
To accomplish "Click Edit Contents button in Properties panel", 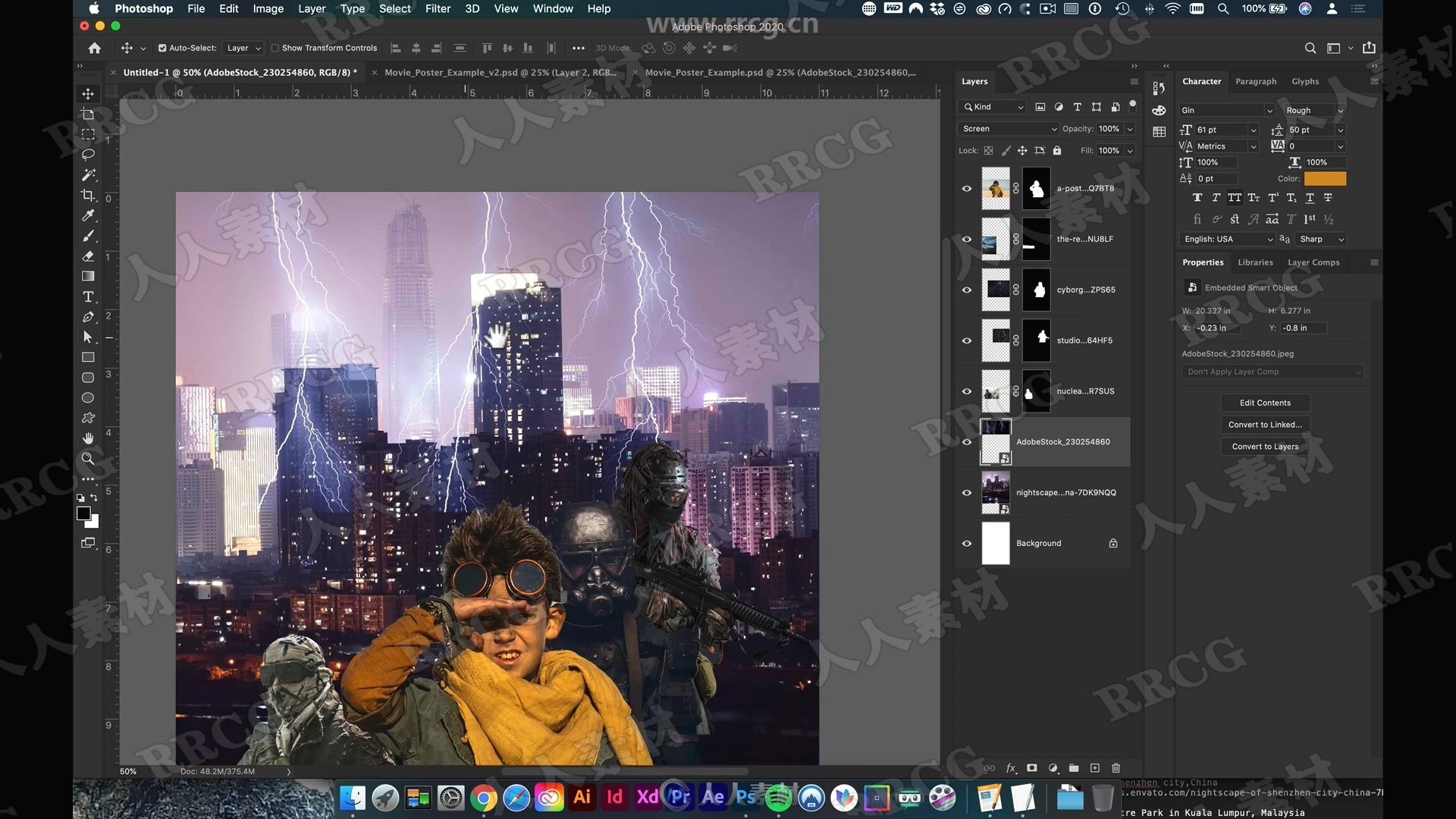I will pyautogui.click(x=1264, y=402).
